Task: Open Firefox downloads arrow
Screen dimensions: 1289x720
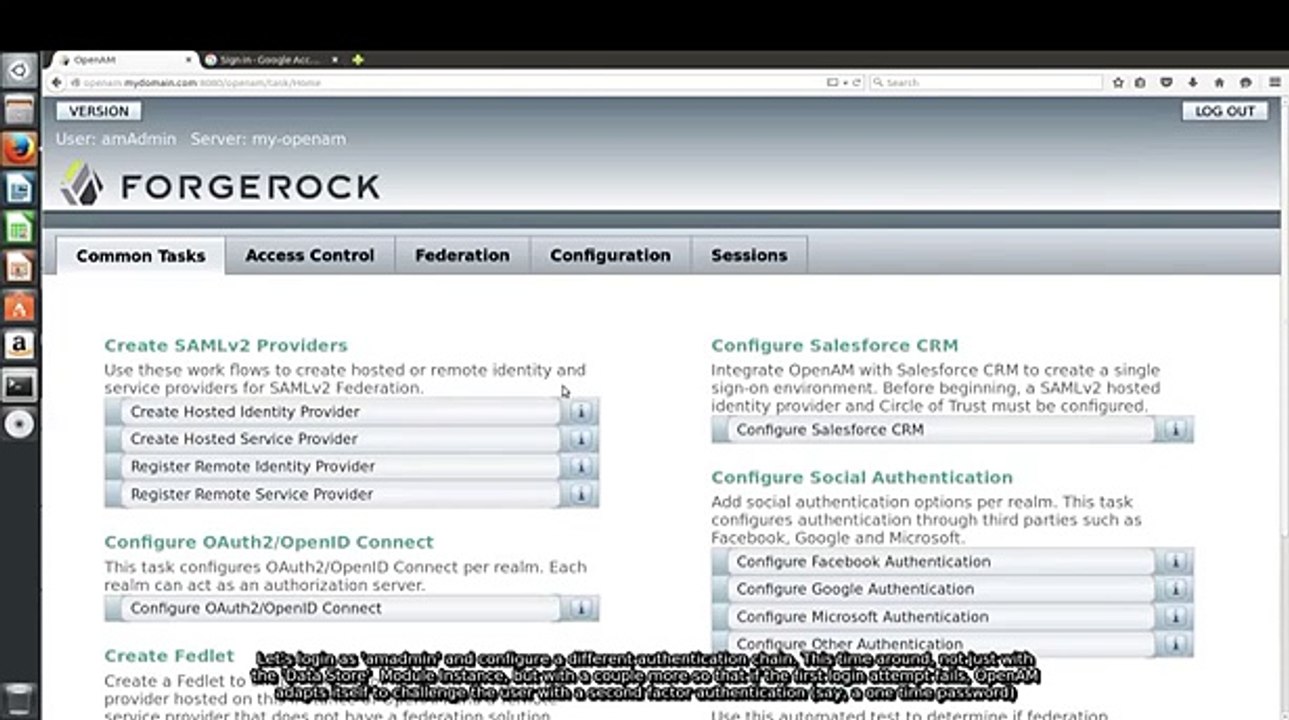Action: (1193, 83)
